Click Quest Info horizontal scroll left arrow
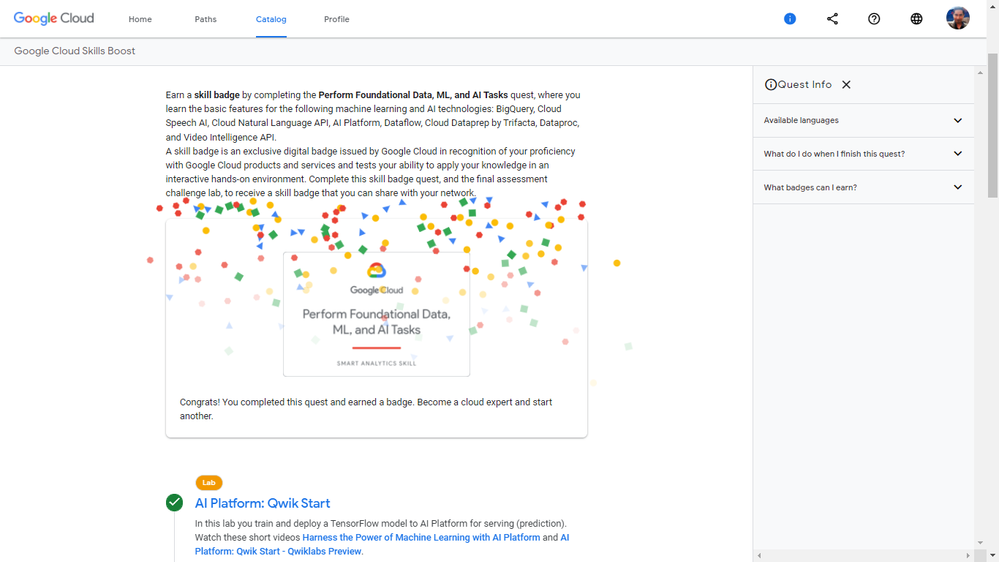The width and height of the screenshot is (999, 562). 759,556
